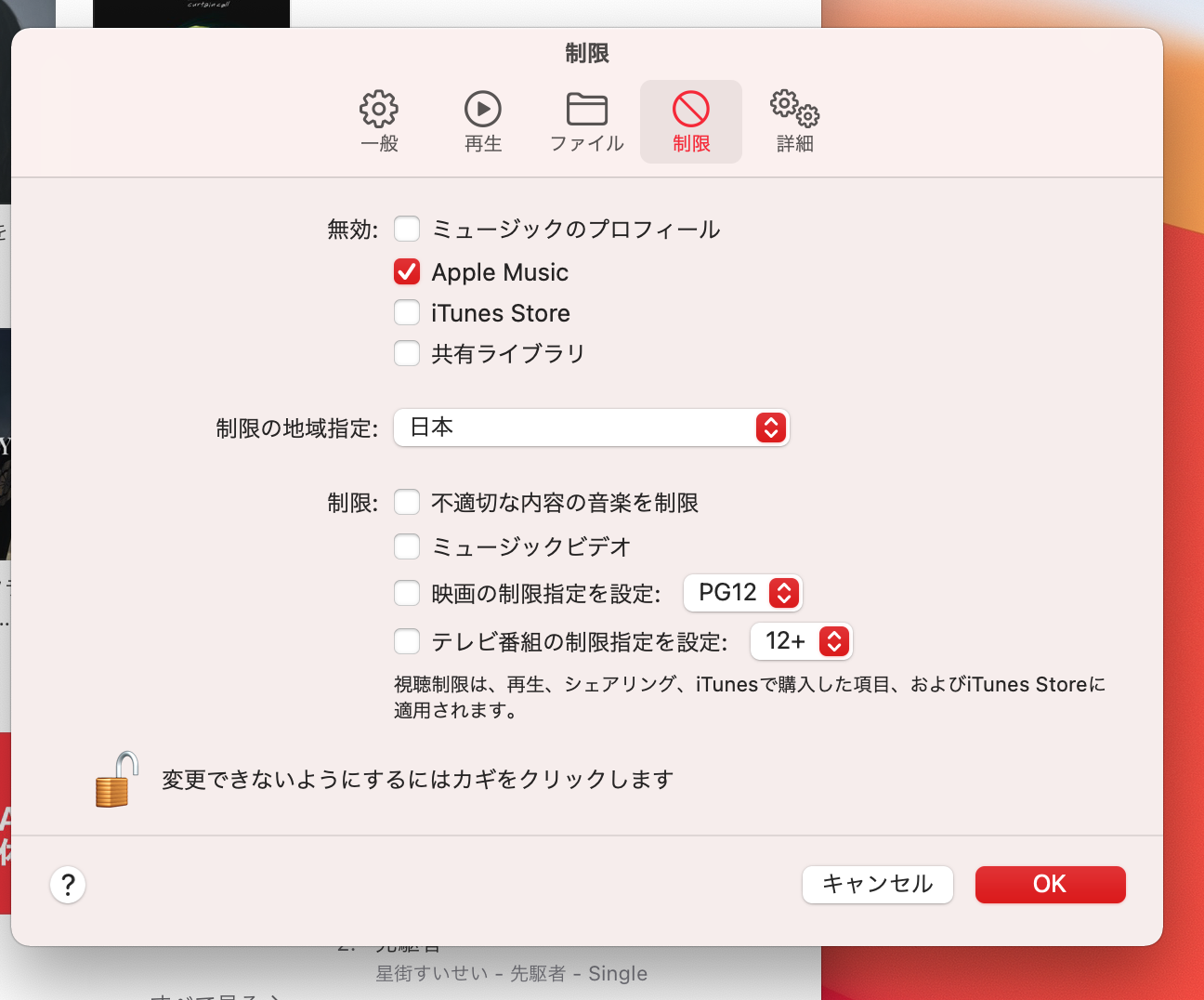Open the 再生 (Playback) preferences tab

pos(483,122)
